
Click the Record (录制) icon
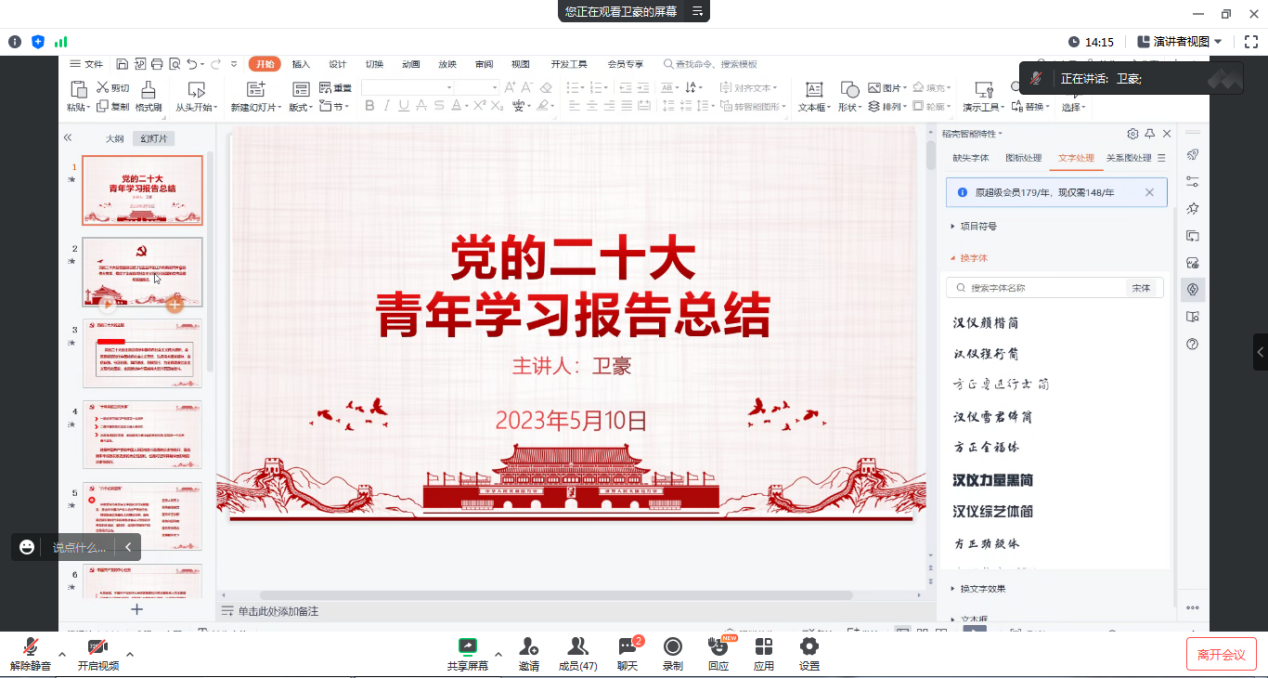point(673,647)
